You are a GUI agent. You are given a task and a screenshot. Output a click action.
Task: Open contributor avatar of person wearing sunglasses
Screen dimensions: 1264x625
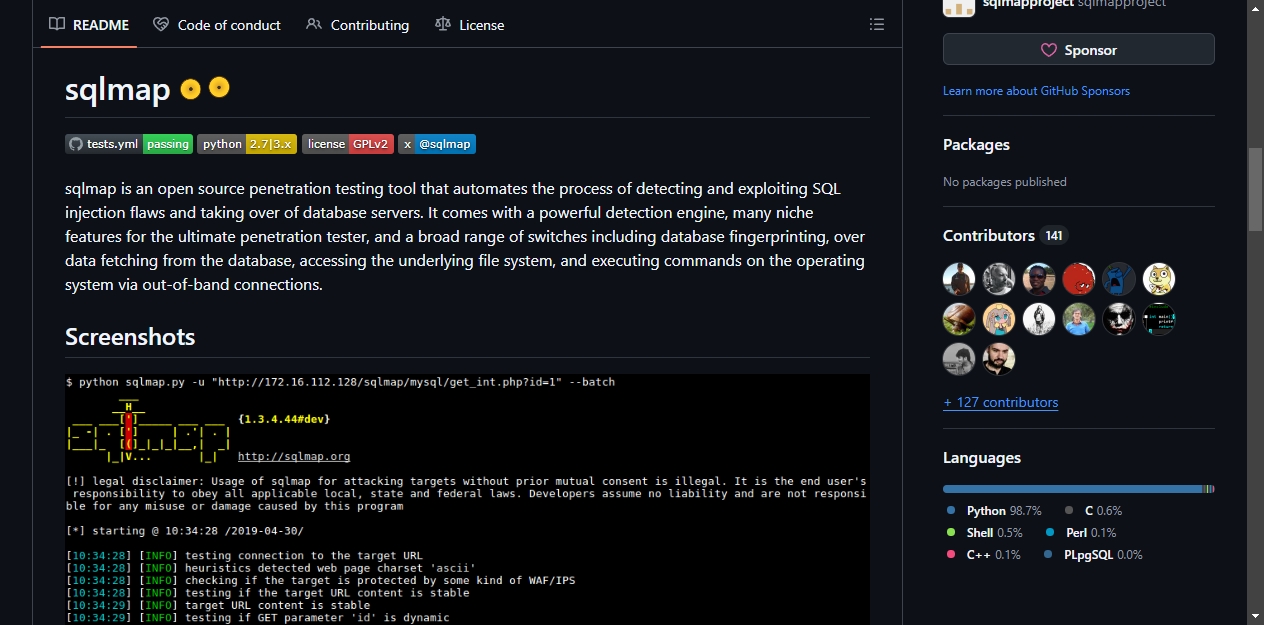(1039, 279)
